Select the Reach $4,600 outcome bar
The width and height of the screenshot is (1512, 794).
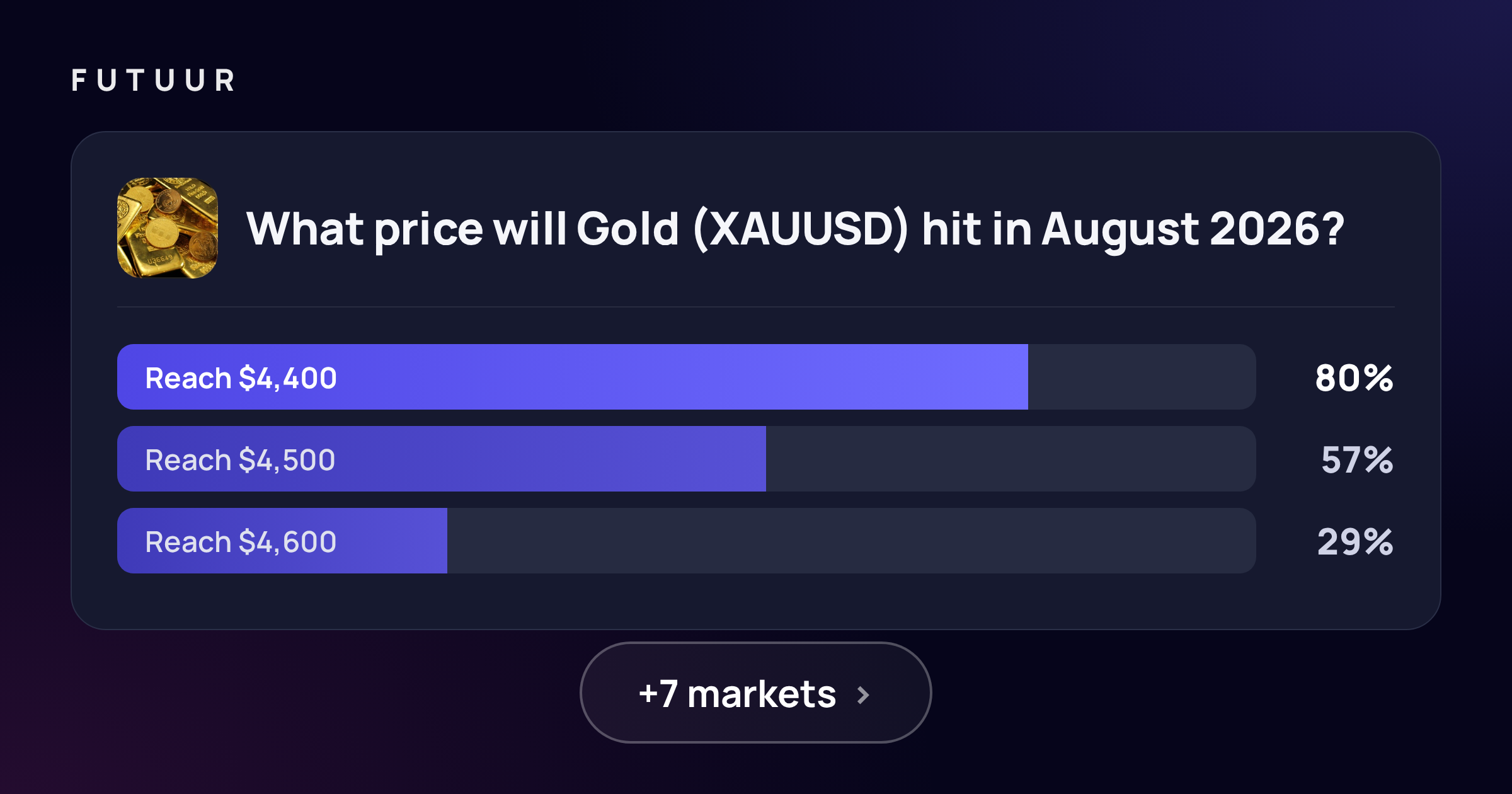[687, 541]
